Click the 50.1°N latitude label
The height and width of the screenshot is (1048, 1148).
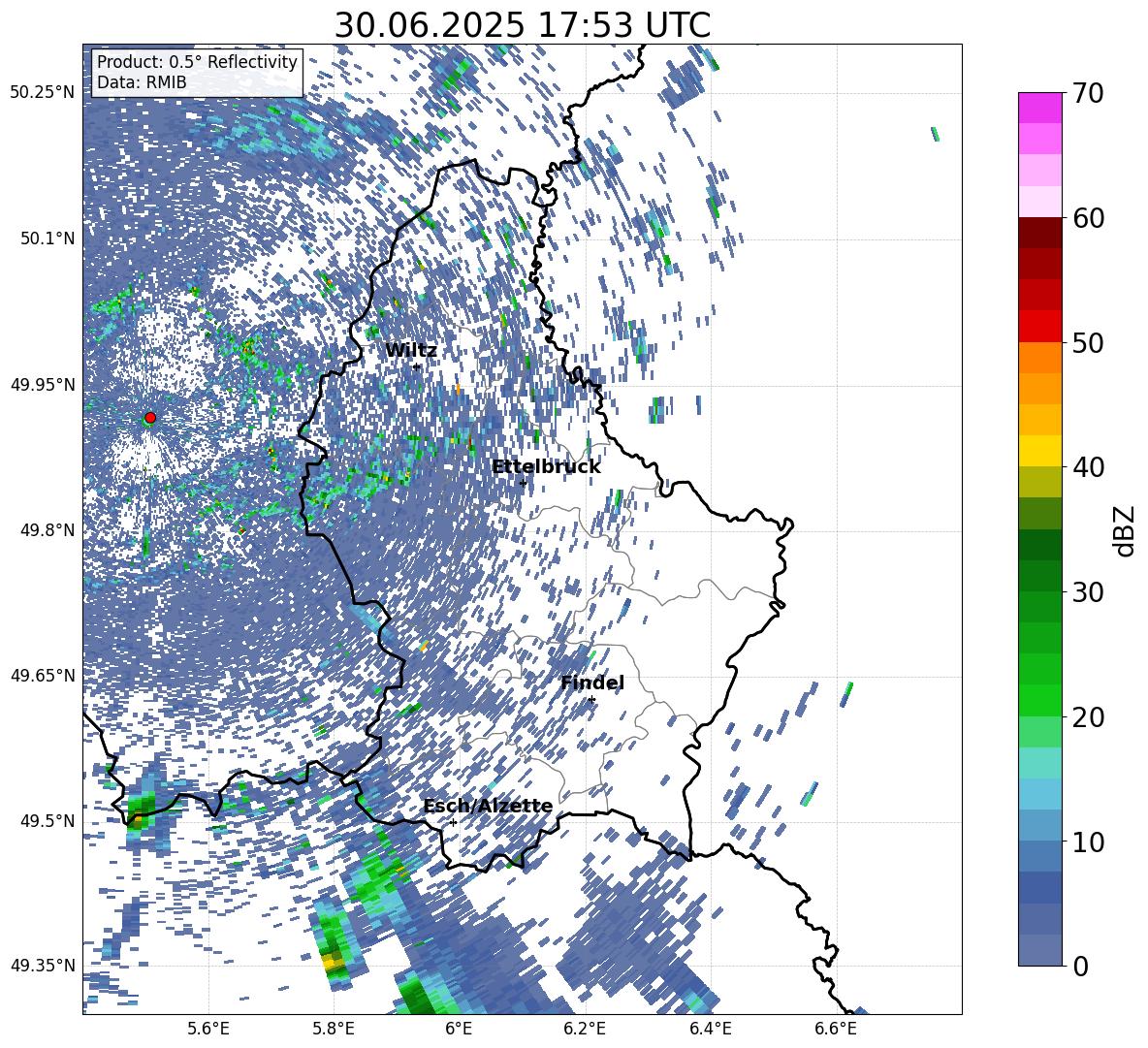[x=48, y=238]
